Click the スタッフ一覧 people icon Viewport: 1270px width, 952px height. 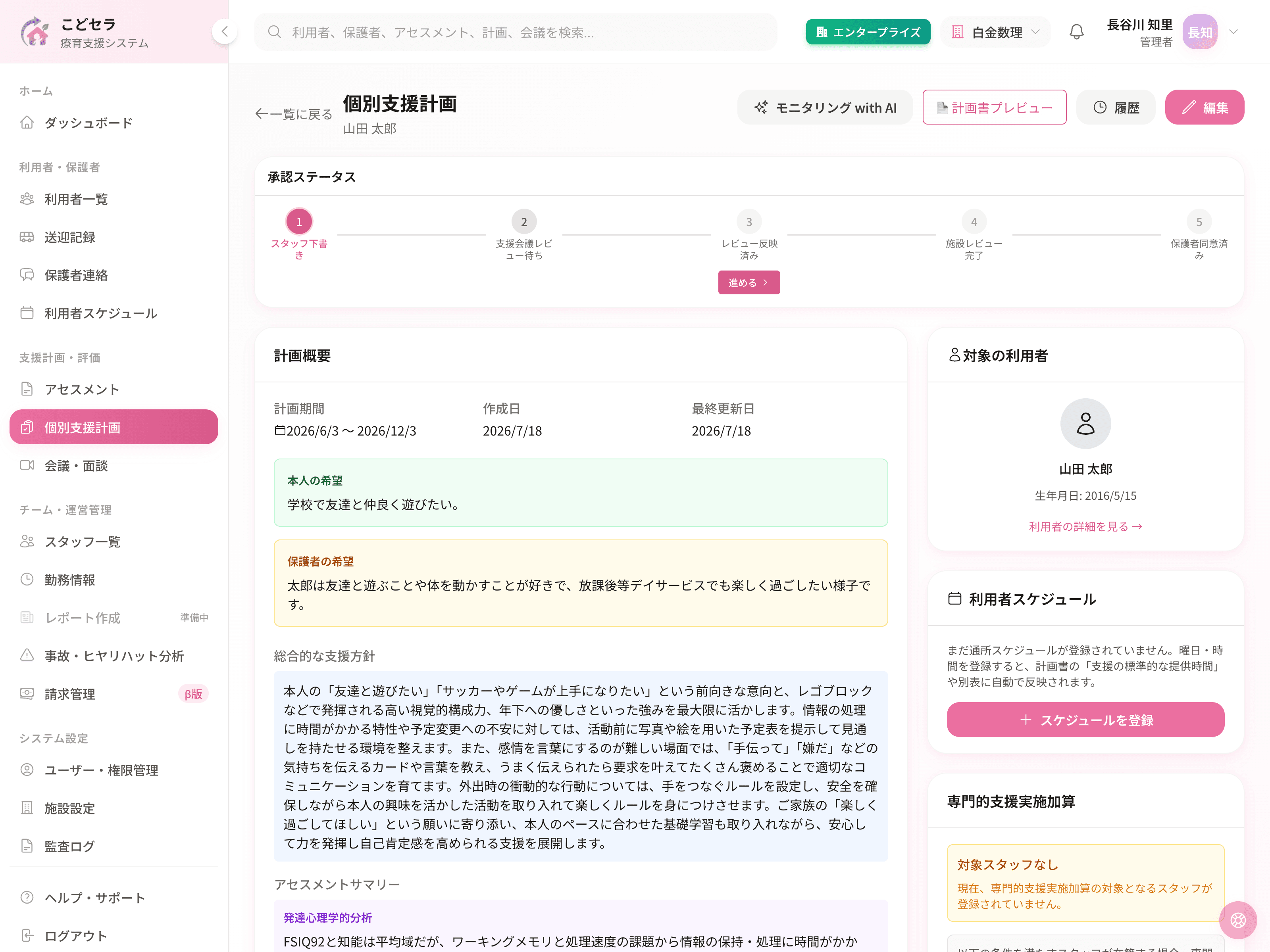pos(27,542)
